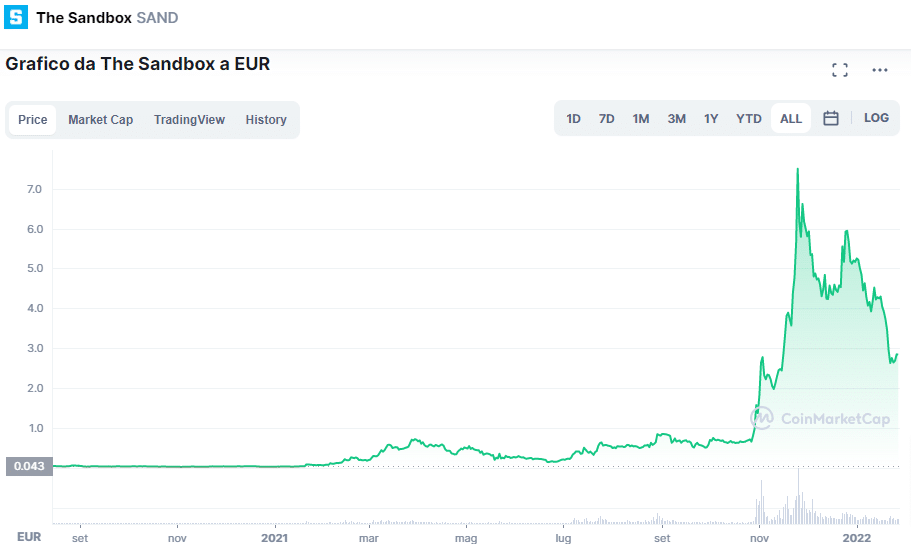Screen dimensions: 911x544
Task: Click the 2021 x-axis label
Action: point(274,538)
